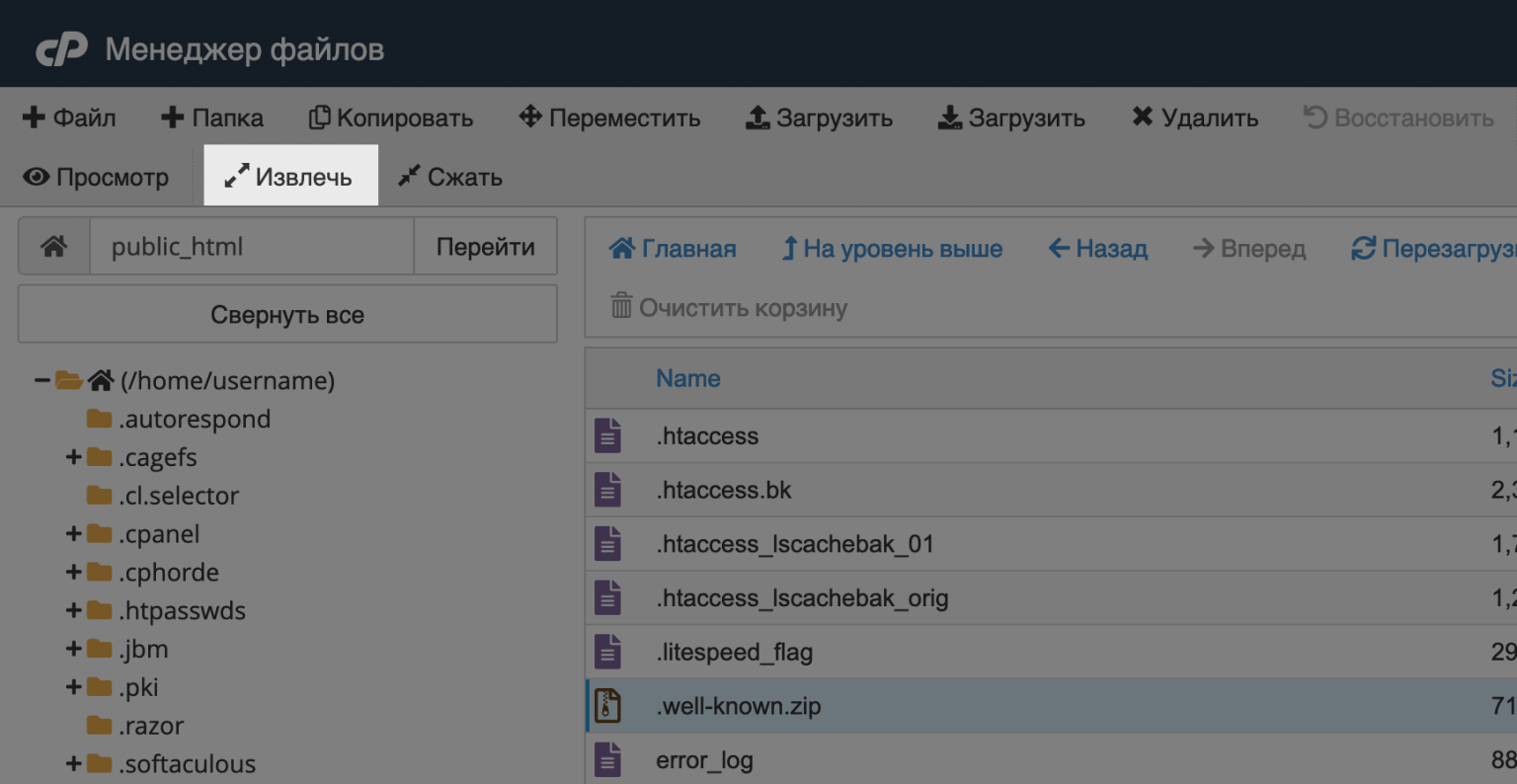
Task: Click Свернуть все to collapse tree
Action: tap(286, 314)
